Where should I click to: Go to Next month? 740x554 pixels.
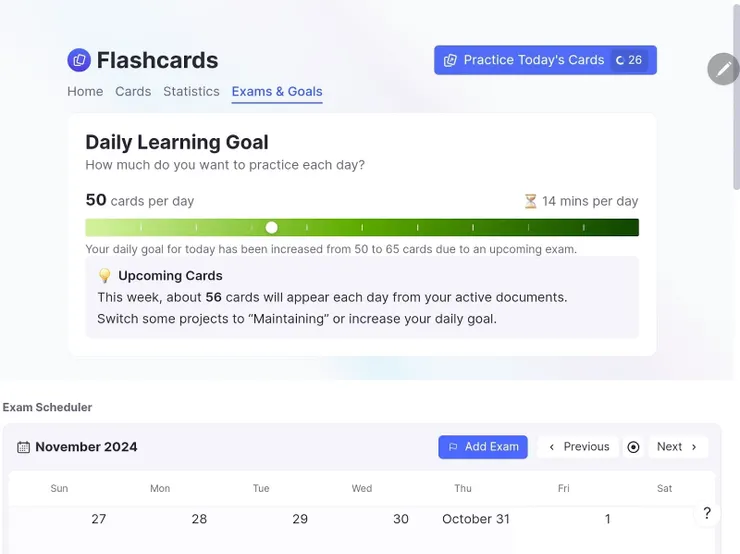pos(677,447)
